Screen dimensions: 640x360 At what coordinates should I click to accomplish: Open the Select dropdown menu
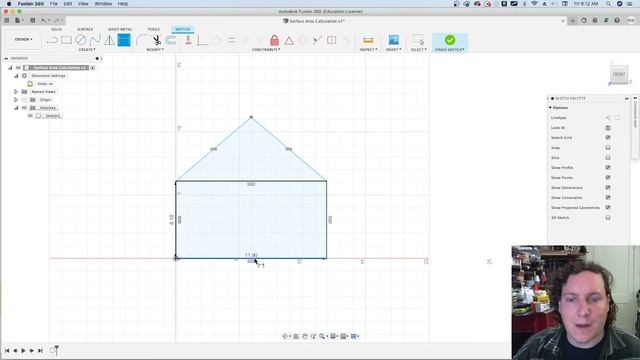tap(418, 49)
